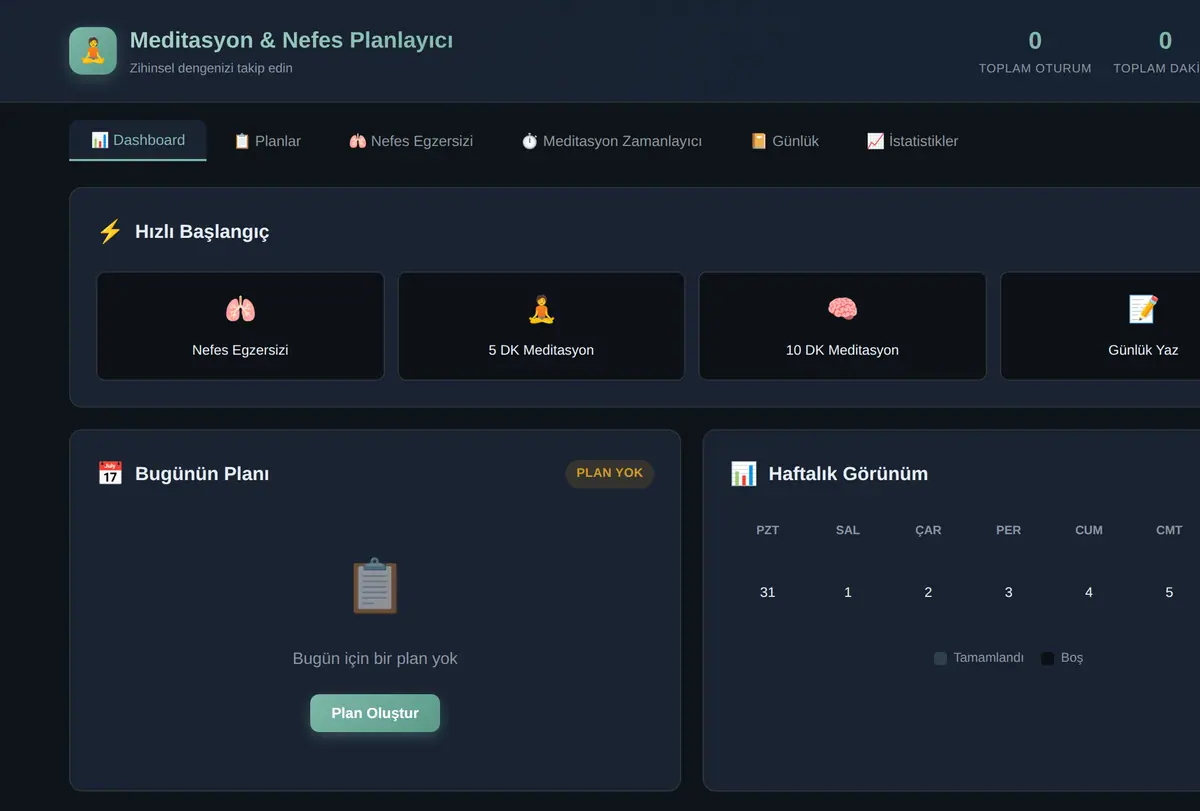Click the Plan Oluştur button

point(375,713)
